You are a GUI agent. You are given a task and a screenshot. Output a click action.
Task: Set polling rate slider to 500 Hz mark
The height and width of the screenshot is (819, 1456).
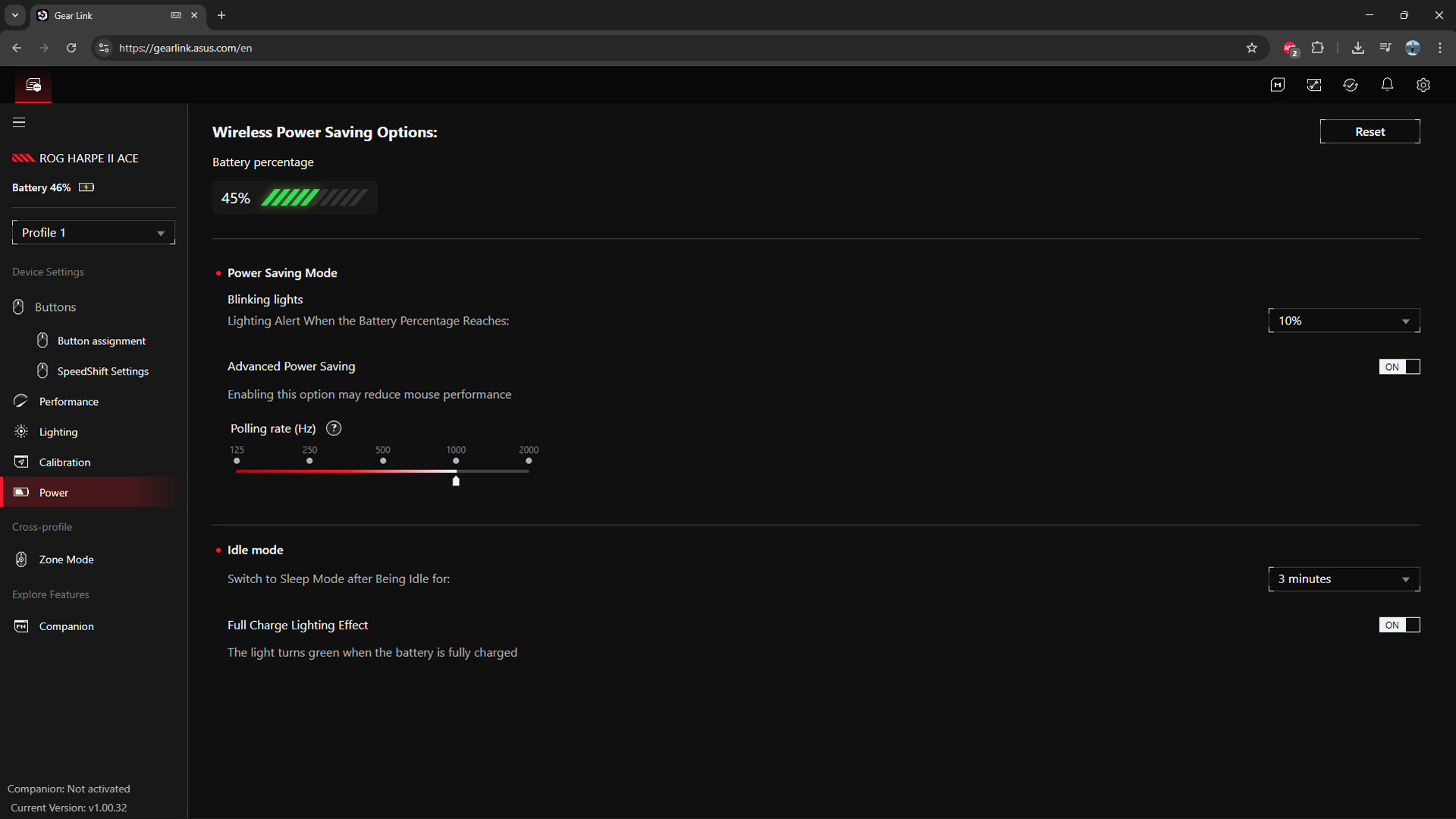click(383, 471)
